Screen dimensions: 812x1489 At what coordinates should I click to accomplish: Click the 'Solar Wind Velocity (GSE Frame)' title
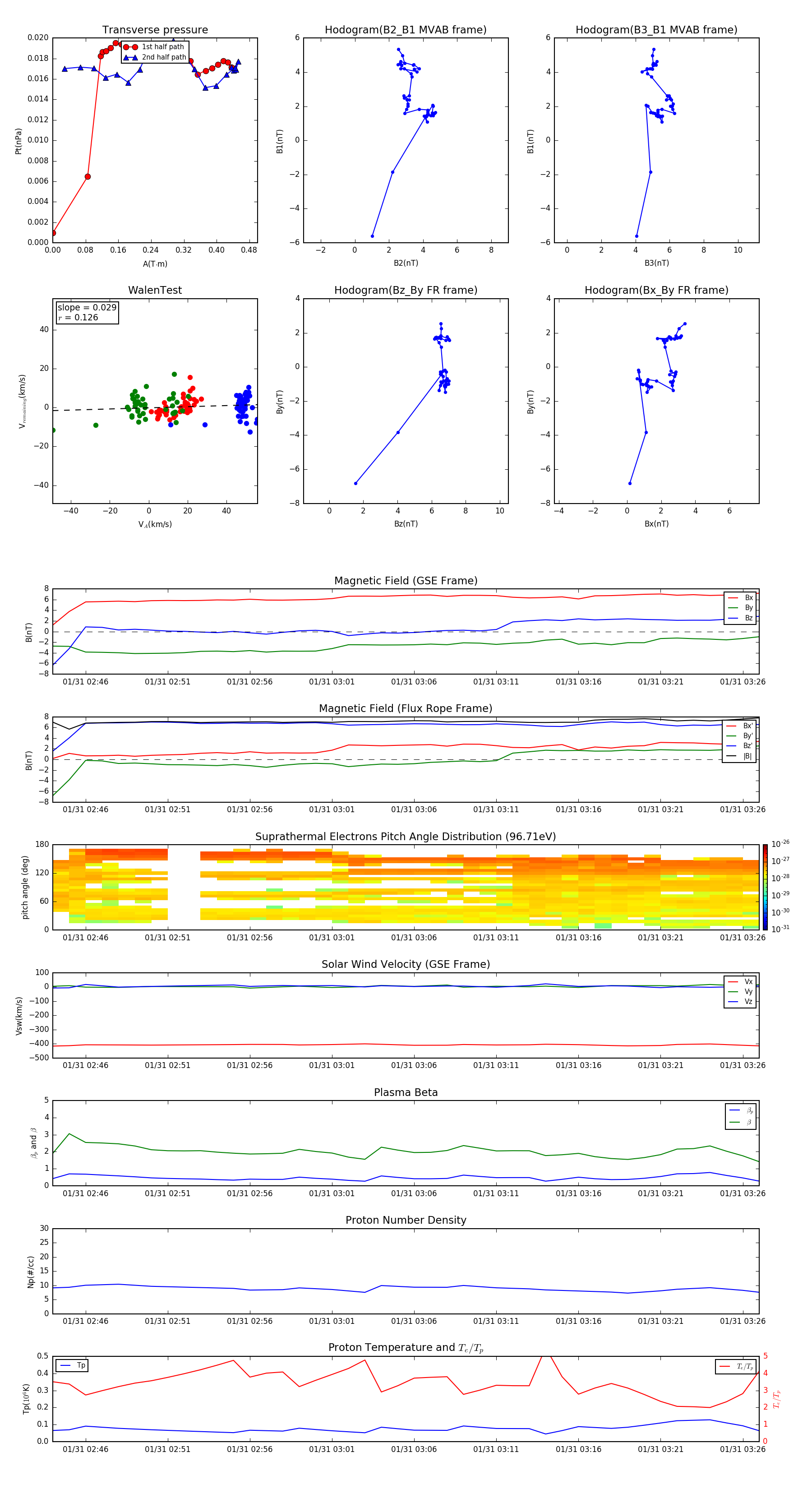click(x=406, y=965)
